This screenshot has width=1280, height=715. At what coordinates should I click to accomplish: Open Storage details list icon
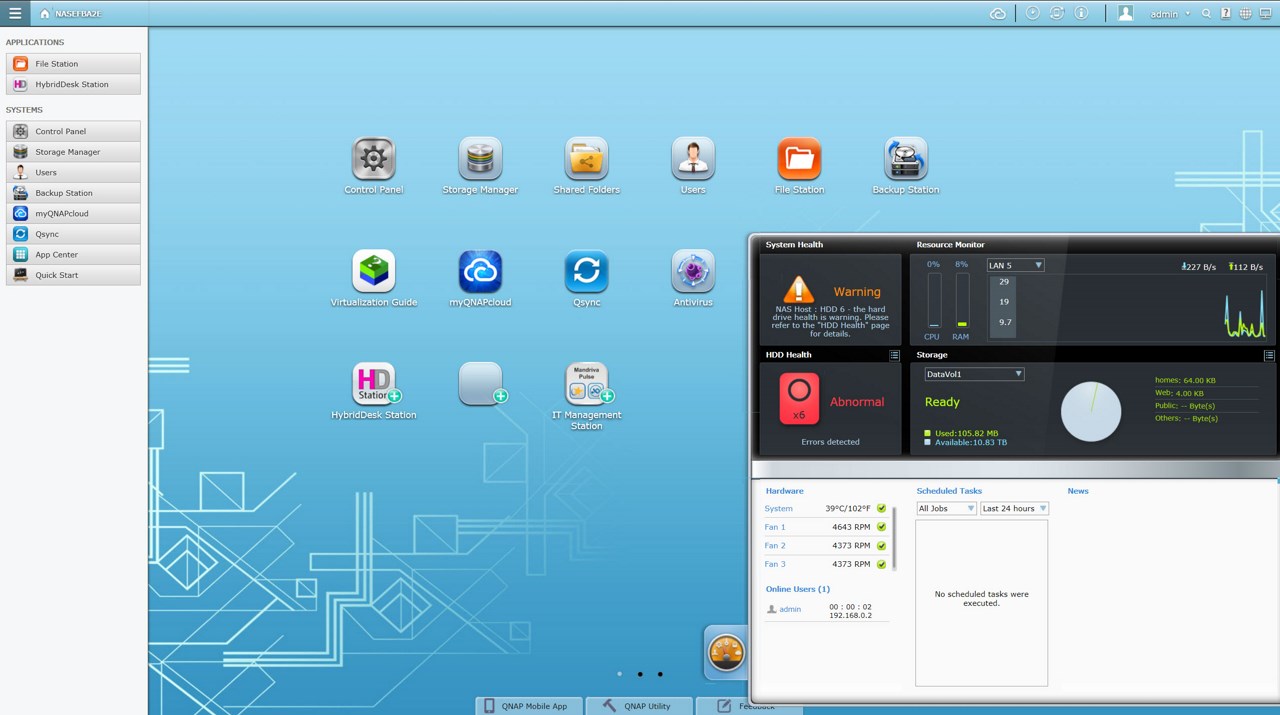[x=1269, y=355]
